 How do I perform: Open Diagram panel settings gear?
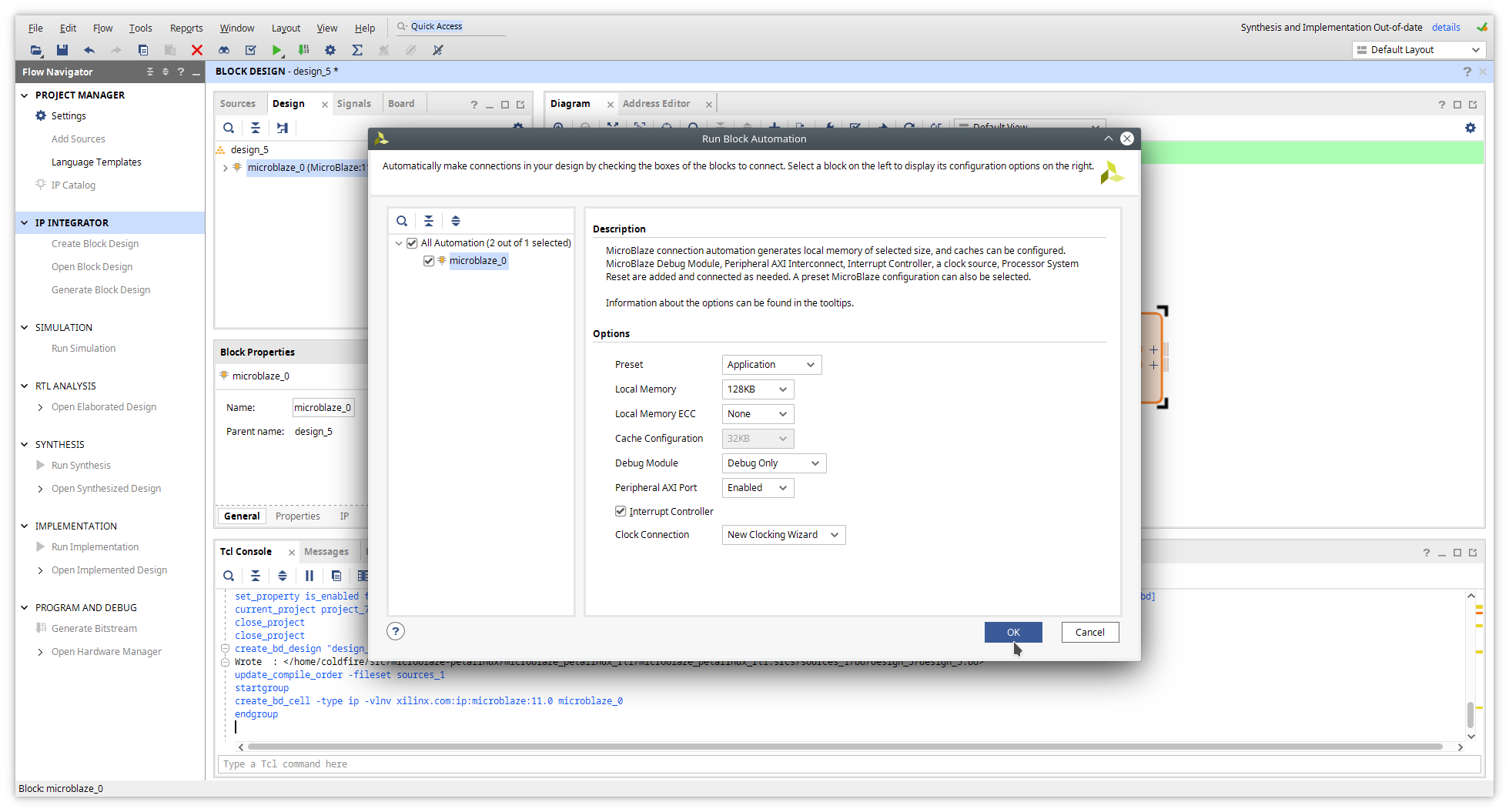click(1471, 128)
